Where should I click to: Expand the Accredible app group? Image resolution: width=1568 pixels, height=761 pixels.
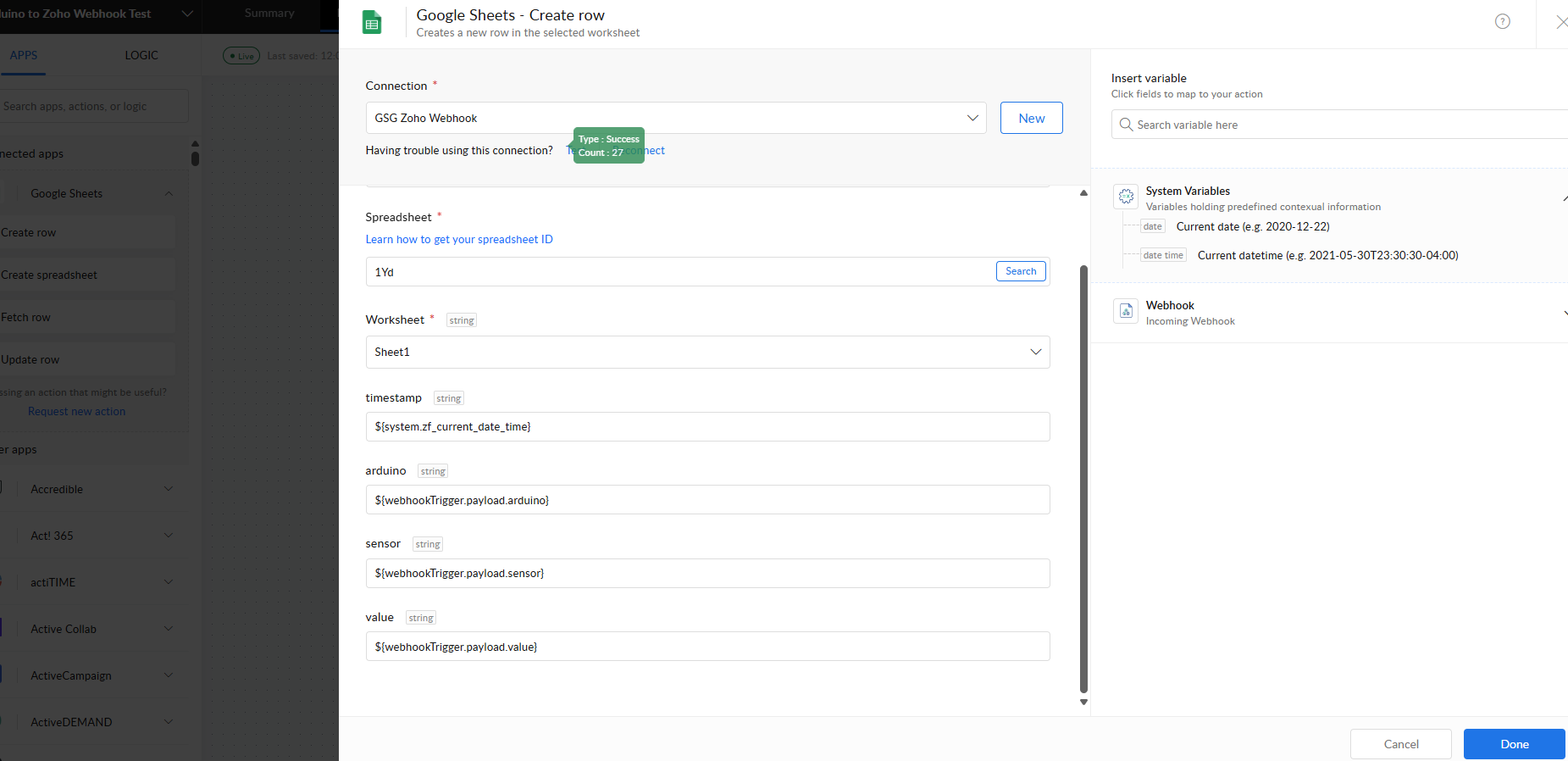(169, 489)
